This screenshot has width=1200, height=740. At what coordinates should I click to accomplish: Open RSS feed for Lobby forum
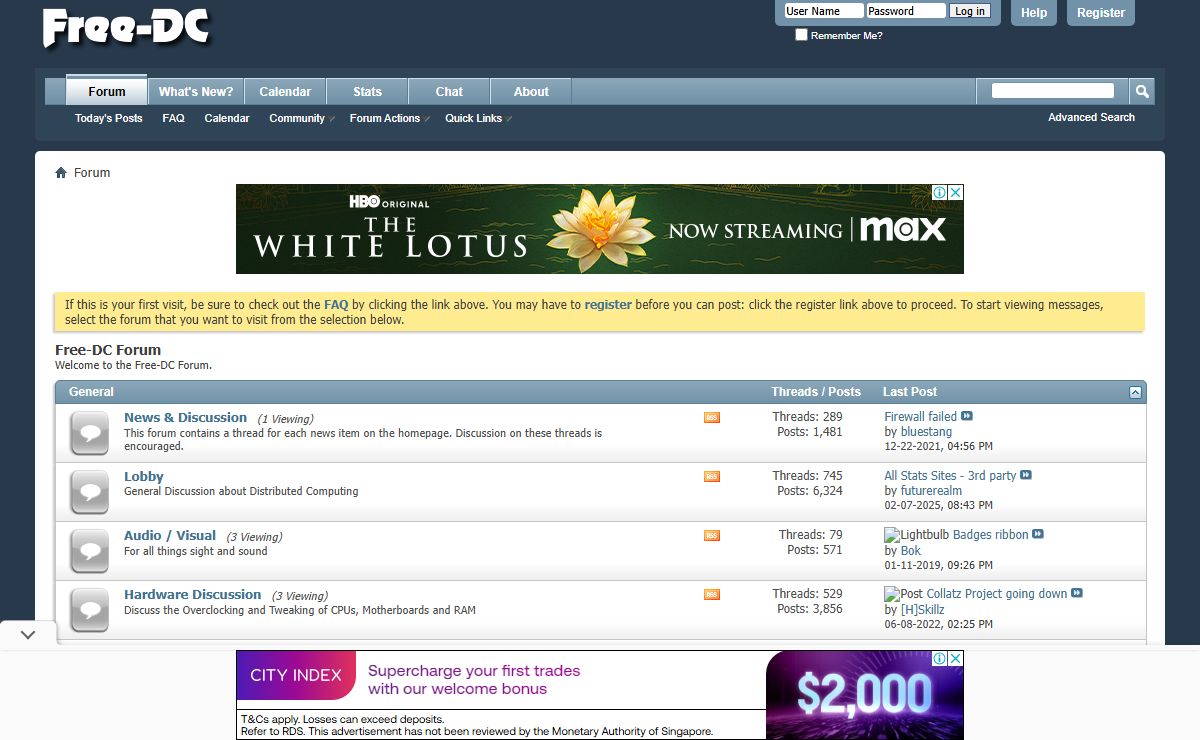pyautogui.click(x=712, y=477)
